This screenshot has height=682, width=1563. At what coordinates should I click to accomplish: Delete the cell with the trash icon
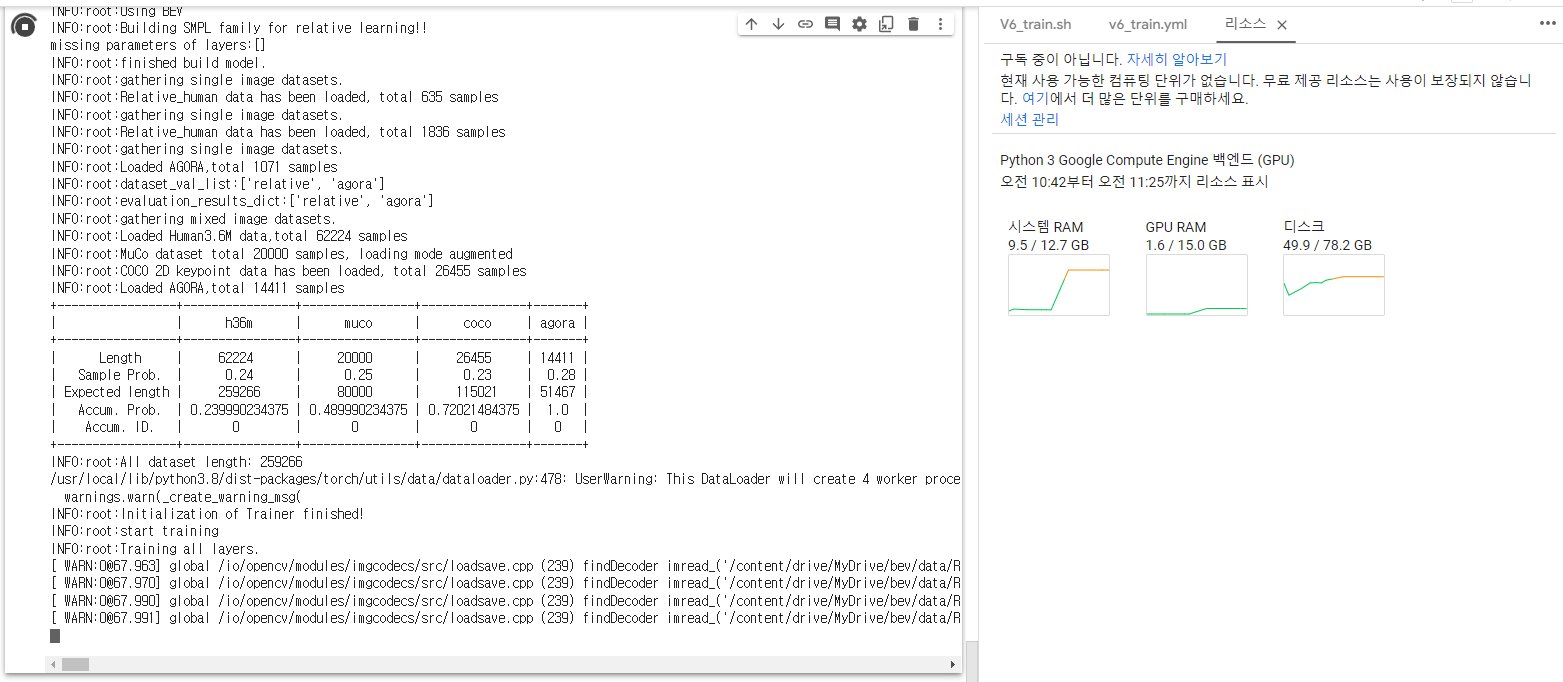click(913, 23)
